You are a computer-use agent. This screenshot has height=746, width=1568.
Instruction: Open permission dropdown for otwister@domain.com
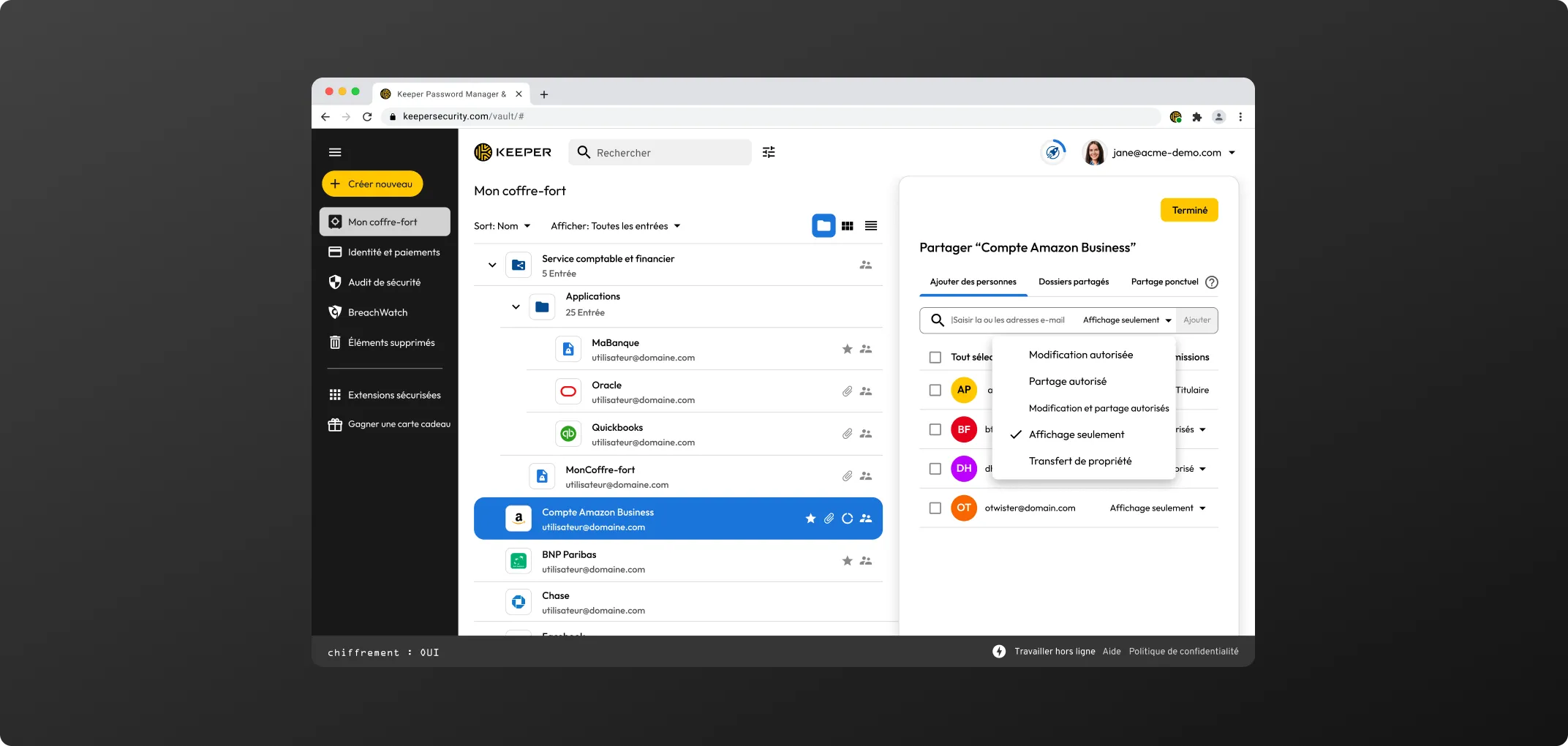(x=1158, y=508)
